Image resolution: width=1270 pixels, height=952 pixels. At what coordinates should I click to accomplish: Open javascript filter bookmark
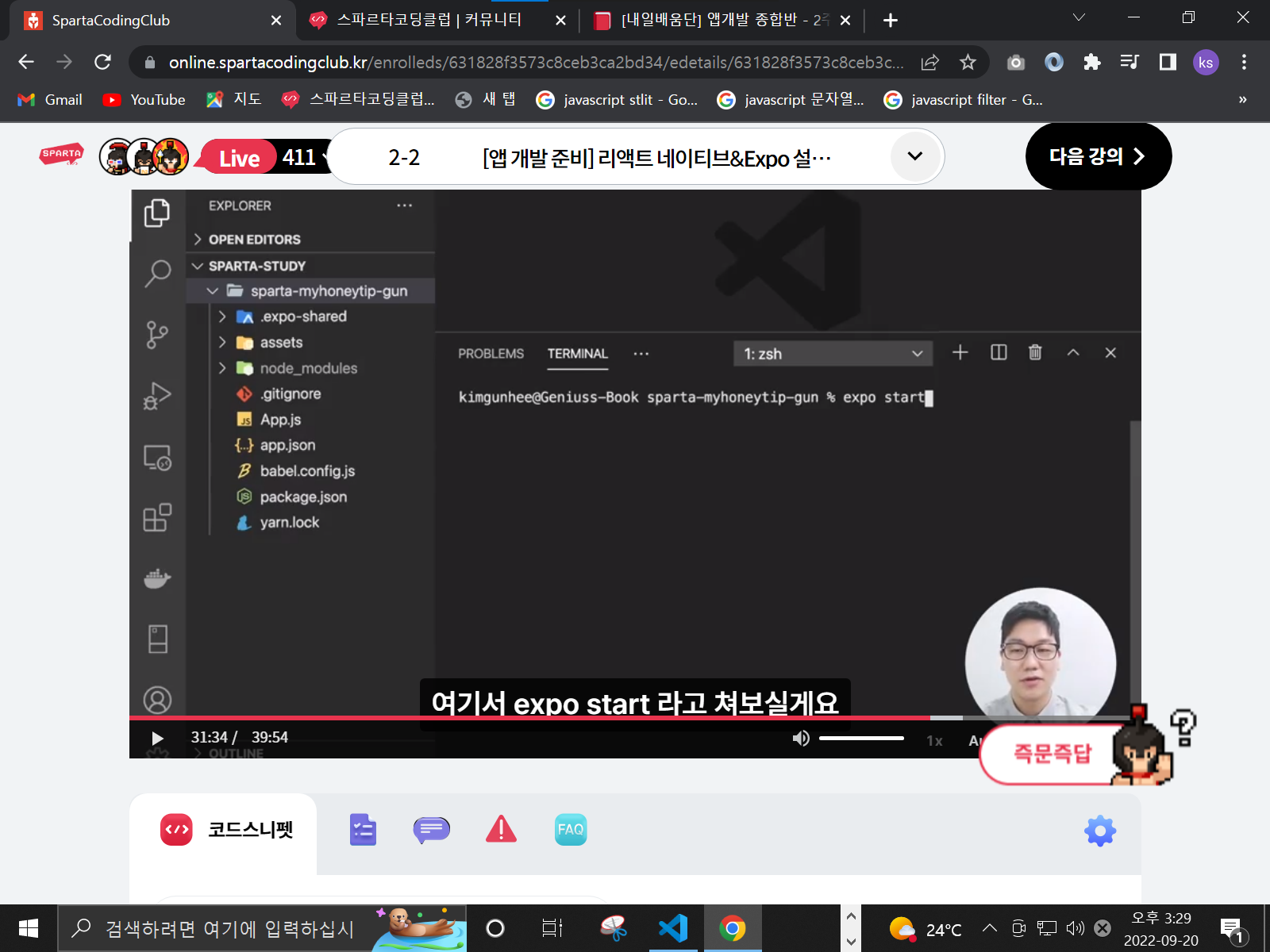[963, 99]
